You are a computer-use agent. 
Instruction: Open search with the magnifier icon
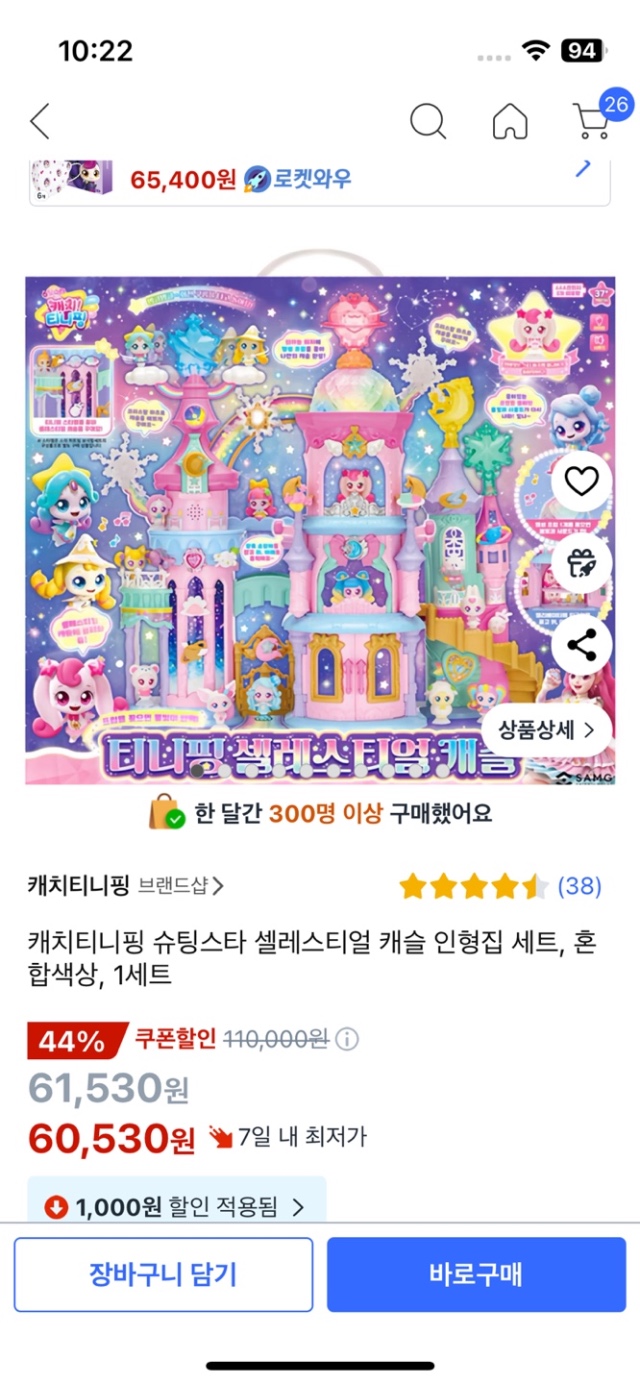(x=428, y=121)
